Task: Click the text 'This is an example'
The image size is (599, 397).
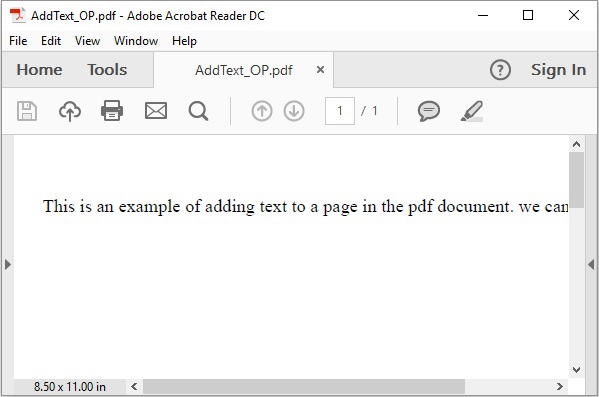Action: [112, 206]
